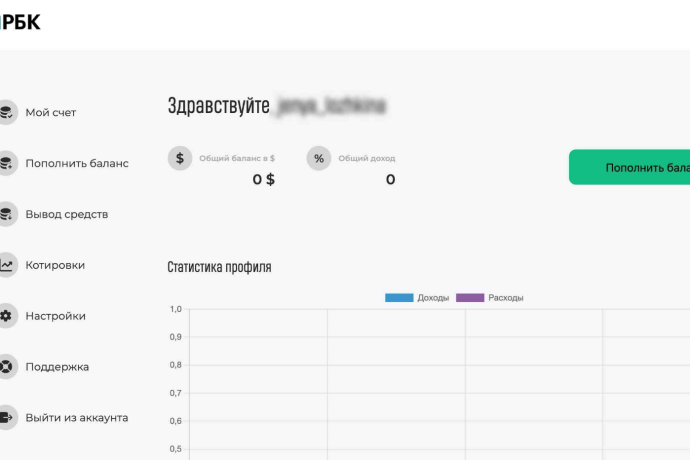
Task: Toggle the blue Доходы legend swatch
Action: [x=399, y=298]
